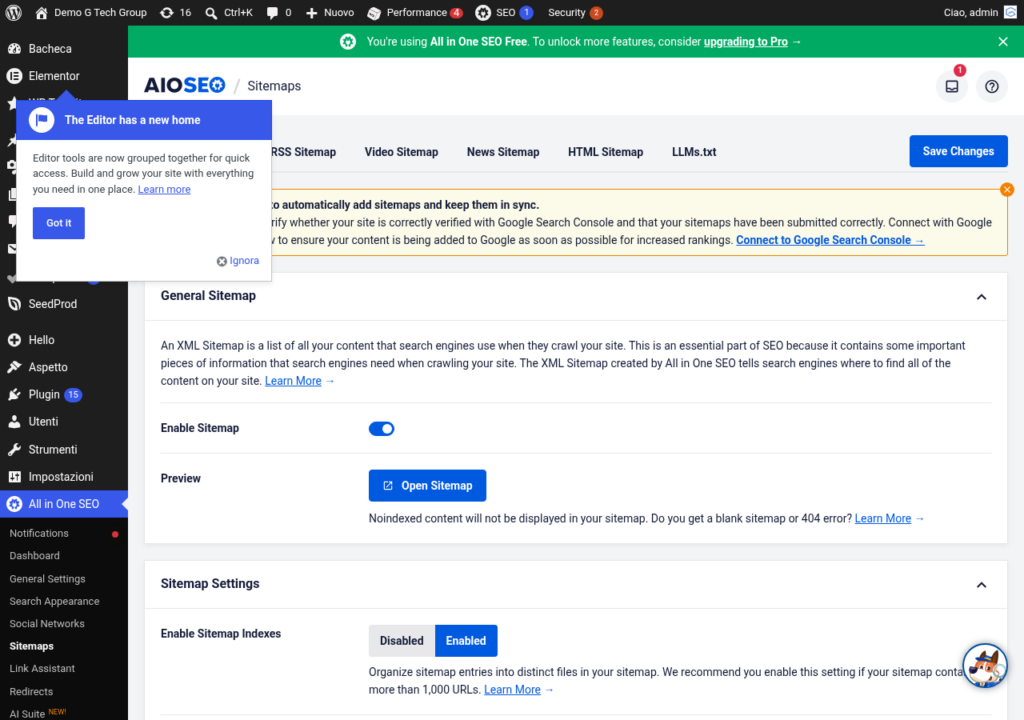The image size is (1024, 720).
Task: Follow the upgrading to Pro link
Action: click(745, 42)
